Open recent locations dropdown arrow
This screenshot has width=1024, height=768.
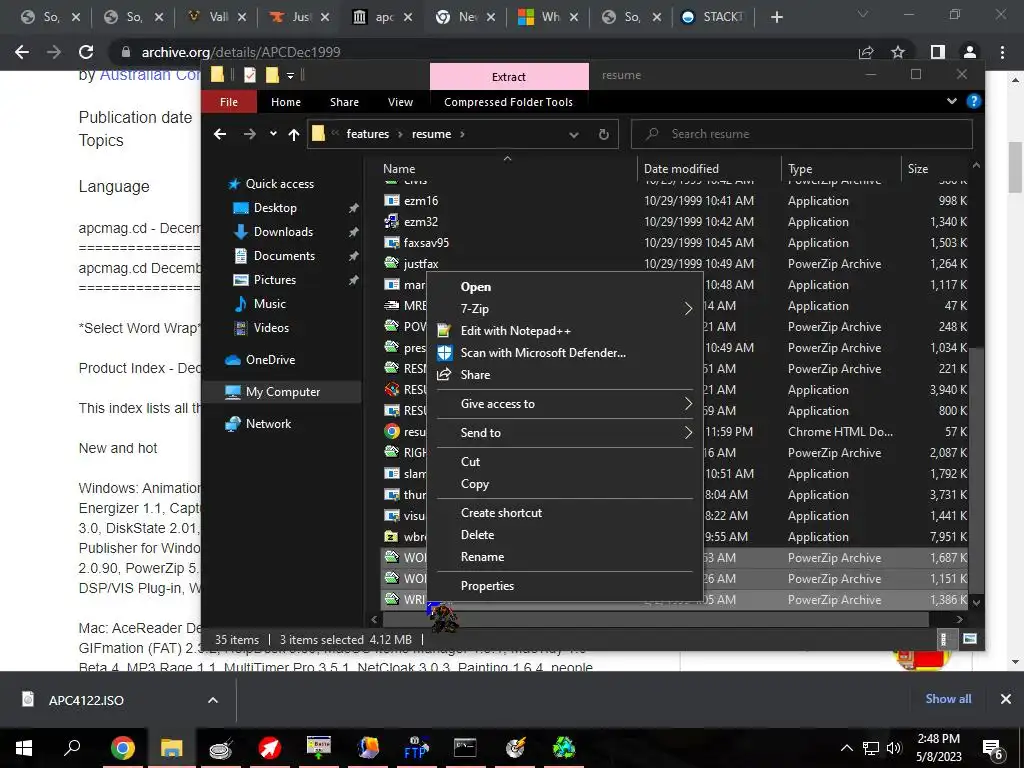pyautogui.click(x=273, y=134)
